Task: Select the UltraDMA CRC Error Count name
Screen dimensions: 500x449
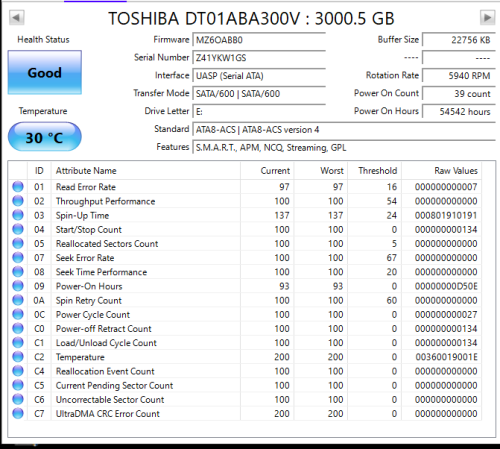Action: click(108, 413)
